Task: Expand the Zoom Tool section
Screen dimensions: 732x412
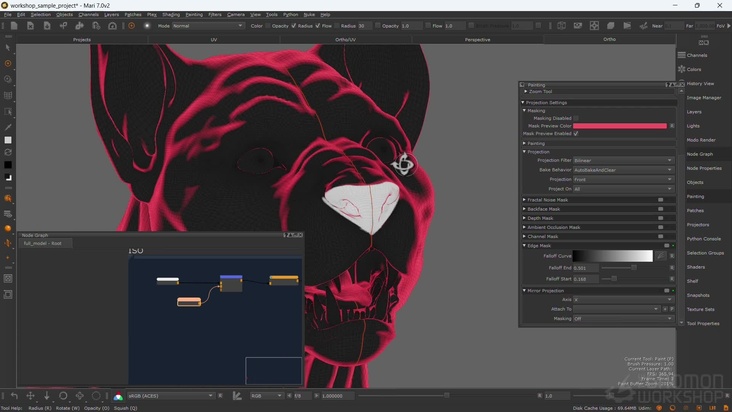Action: 526,91
